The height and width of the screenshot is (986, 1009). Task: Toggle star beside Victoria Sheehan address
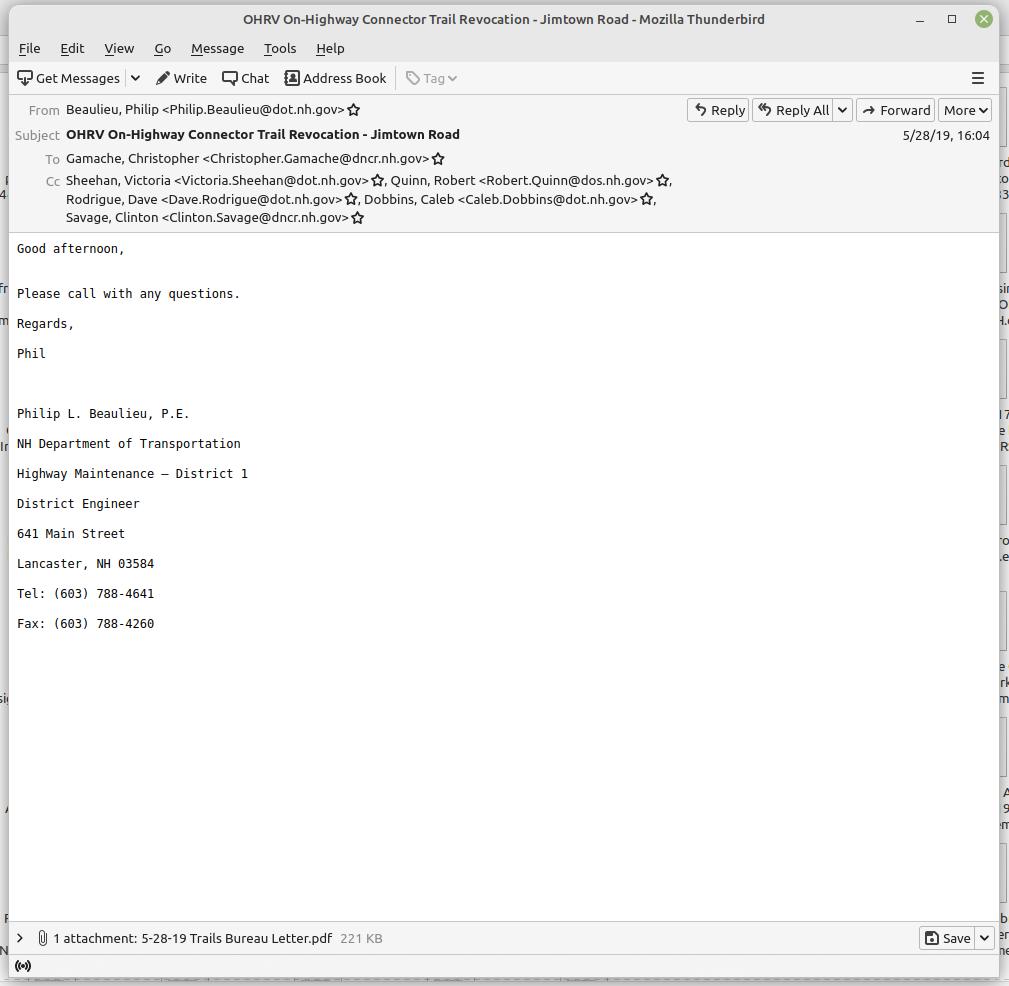tap(378, 181)
